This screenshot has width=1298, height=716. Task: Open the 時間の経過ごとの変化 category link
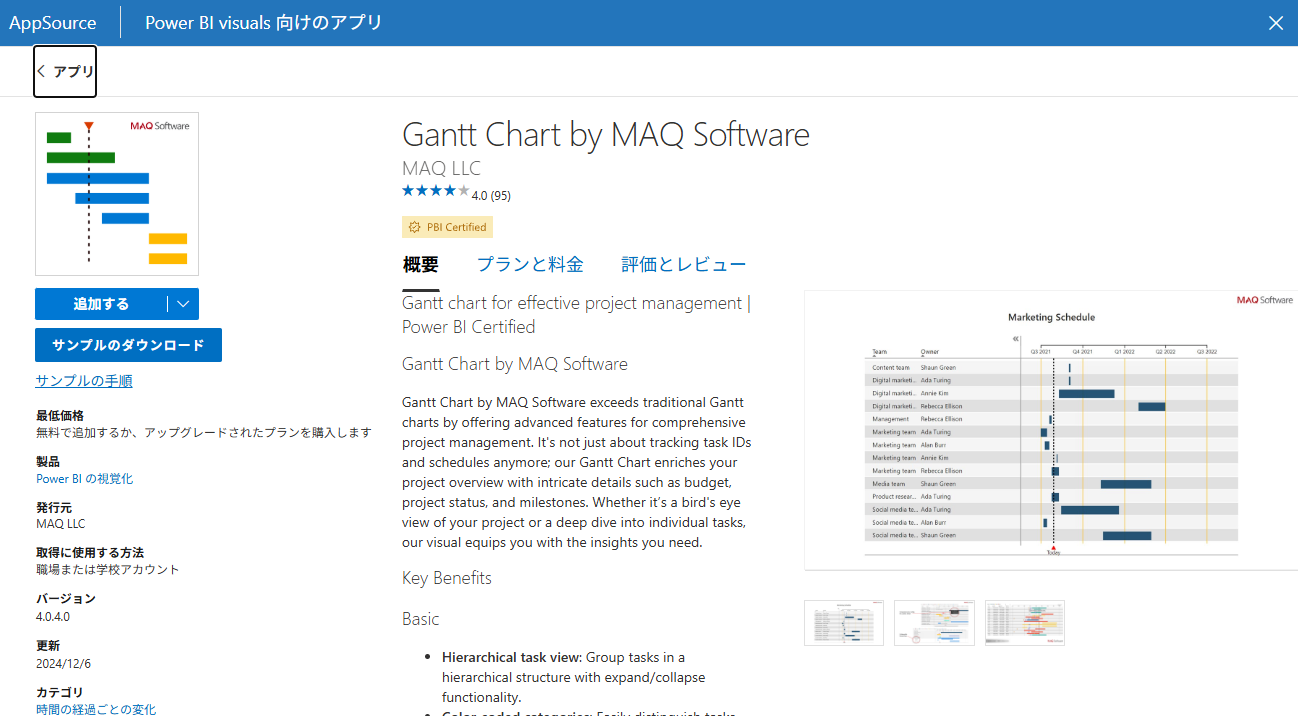[96, 709]
